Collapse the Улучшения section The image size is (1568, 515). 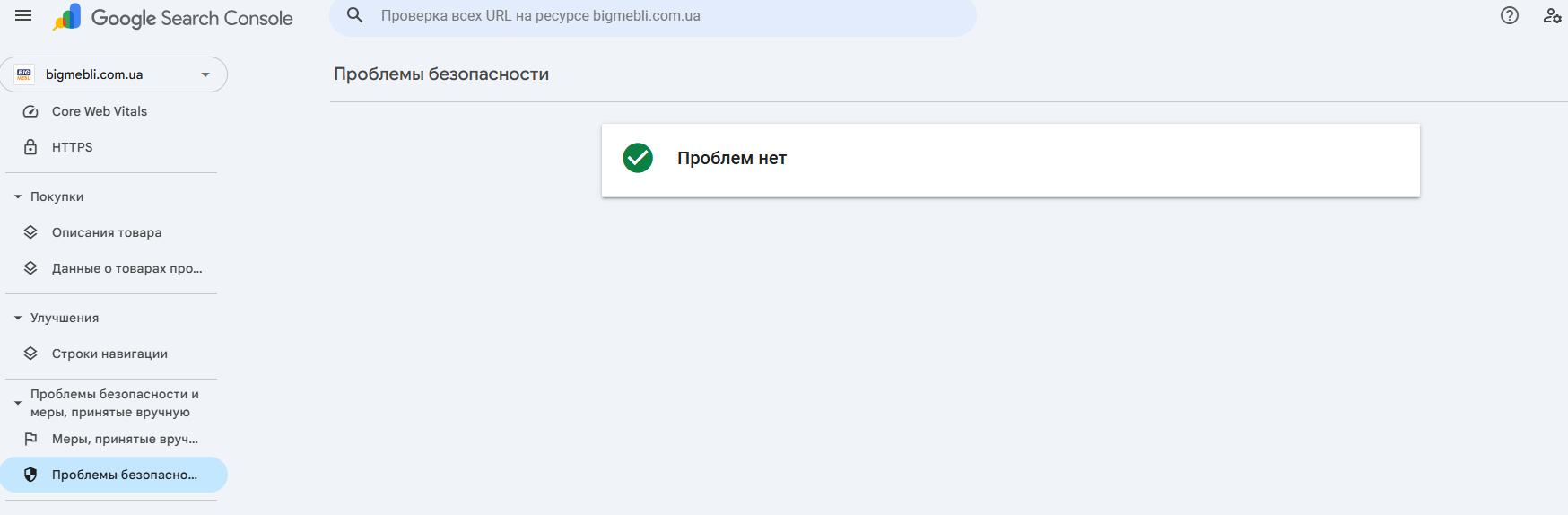point(18,318)
